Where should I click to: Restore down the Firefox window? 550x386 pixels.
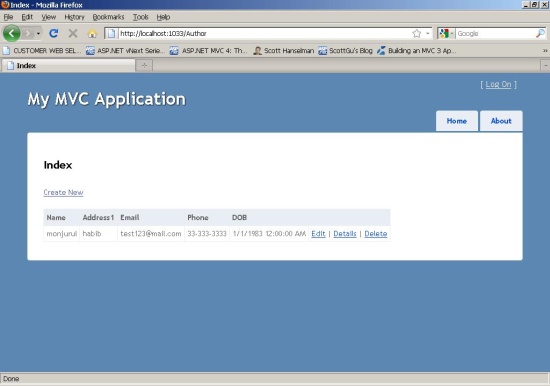point(534,5)
